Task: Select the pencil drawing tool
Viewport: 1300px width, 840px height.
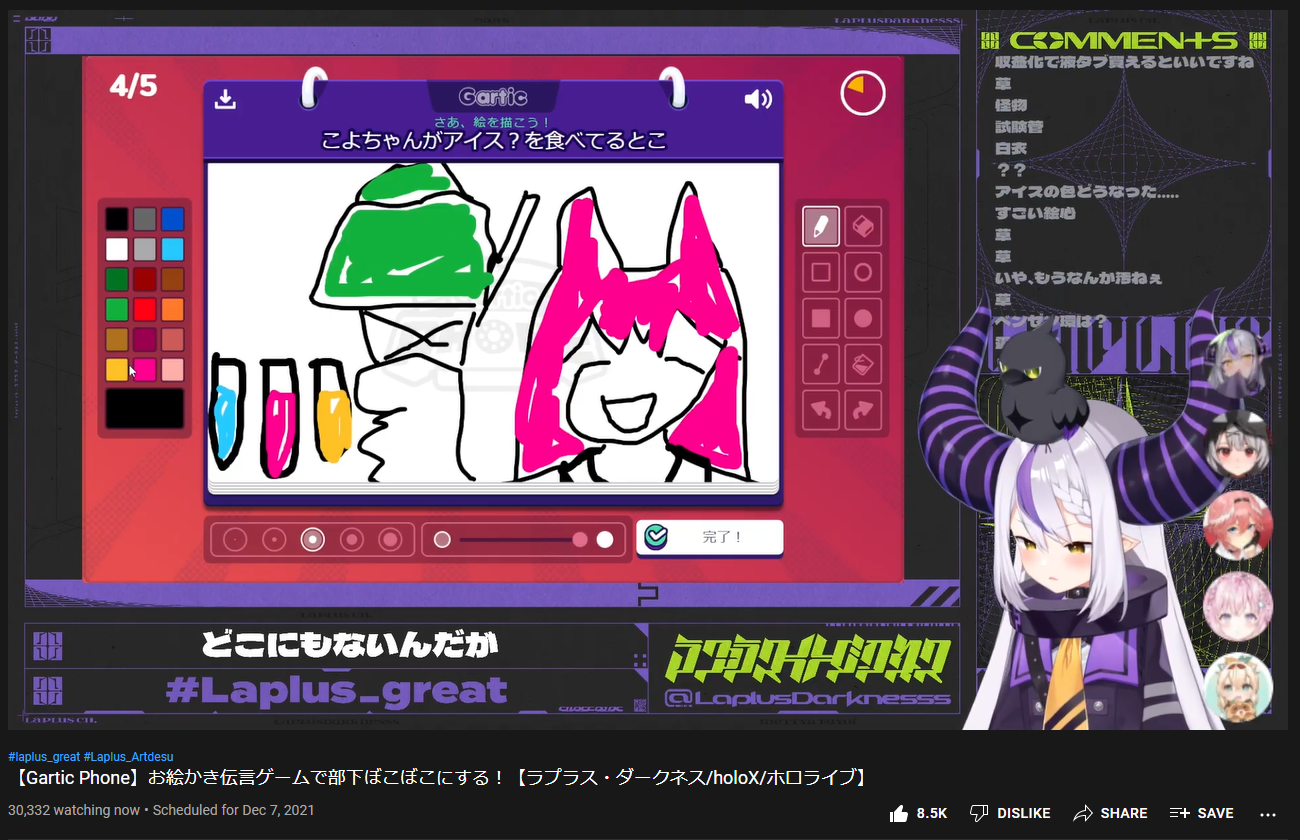Action: coord(821,227)
